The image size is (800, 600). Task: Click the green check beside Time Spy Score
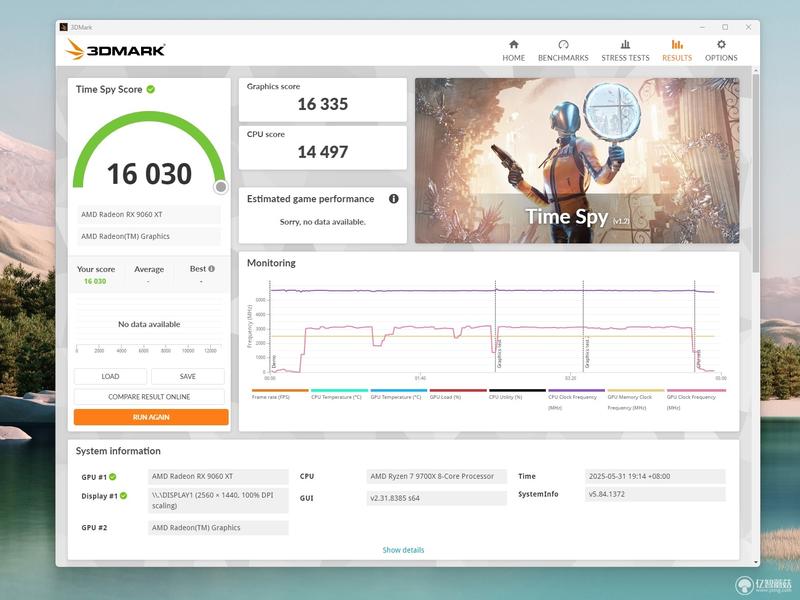tap(151, 89)
